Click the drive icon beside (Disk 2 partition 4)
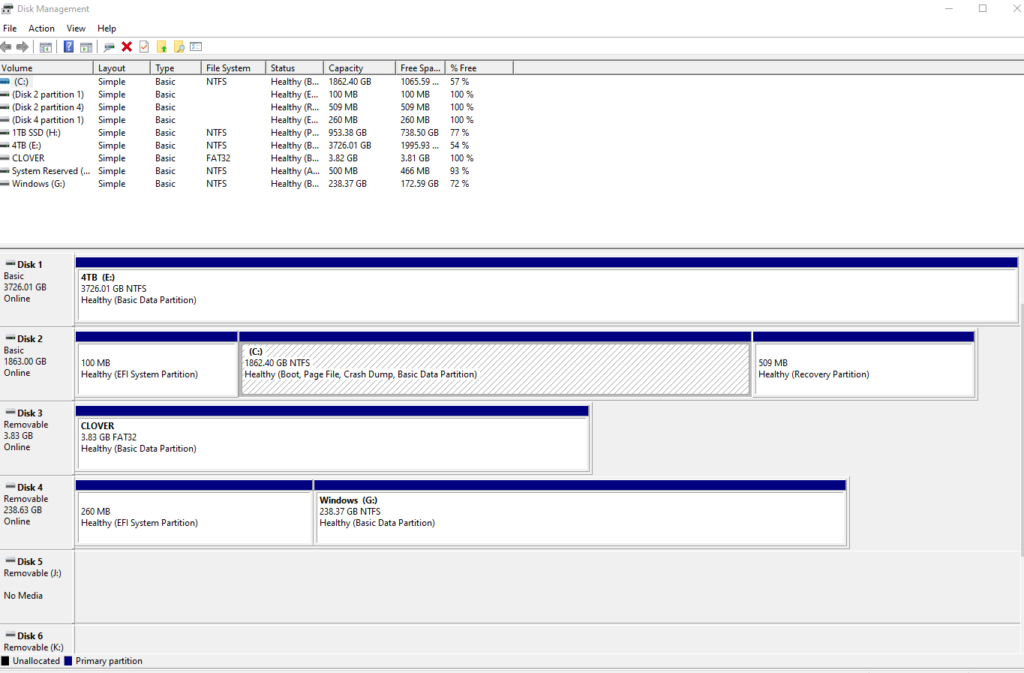 tap(5, 107)
